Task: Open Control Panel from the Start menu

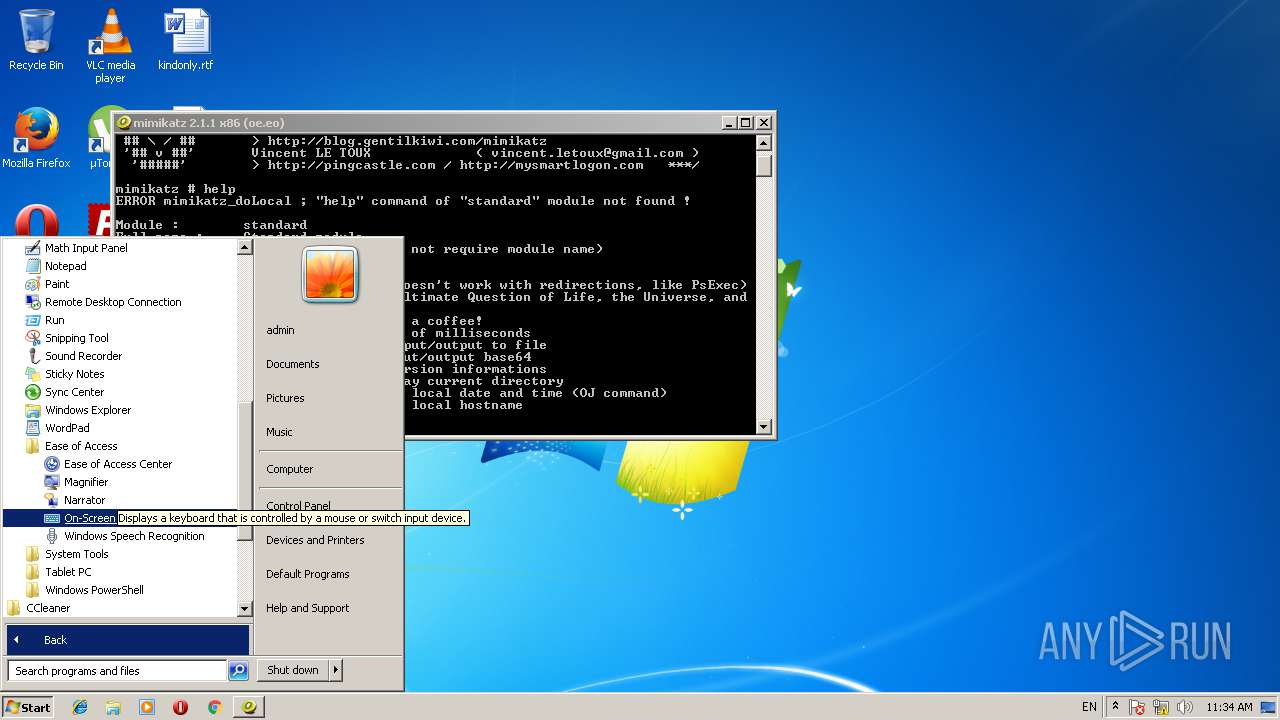Action: (x=298, y=506)
